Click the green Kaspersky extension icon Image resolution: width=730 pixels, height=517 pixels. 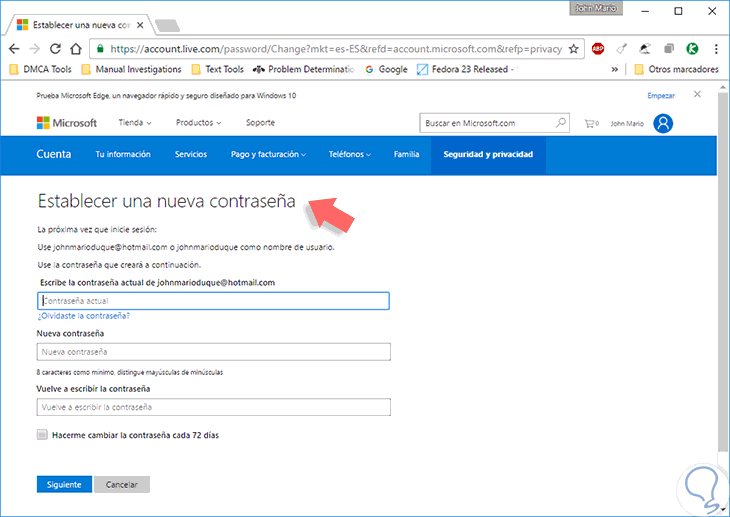coord(692,48)
